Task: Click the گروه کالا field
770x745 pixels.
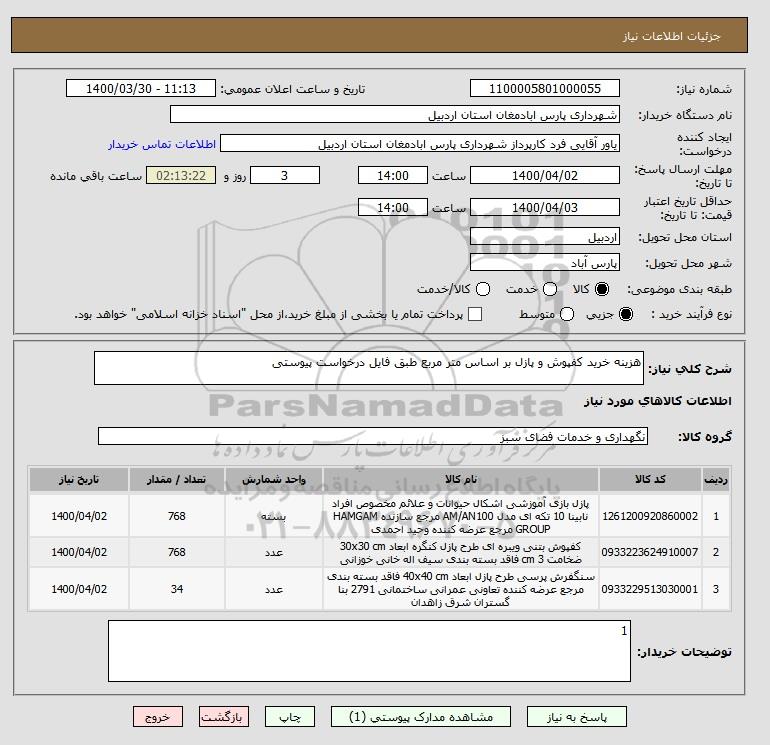Action: 373,436
